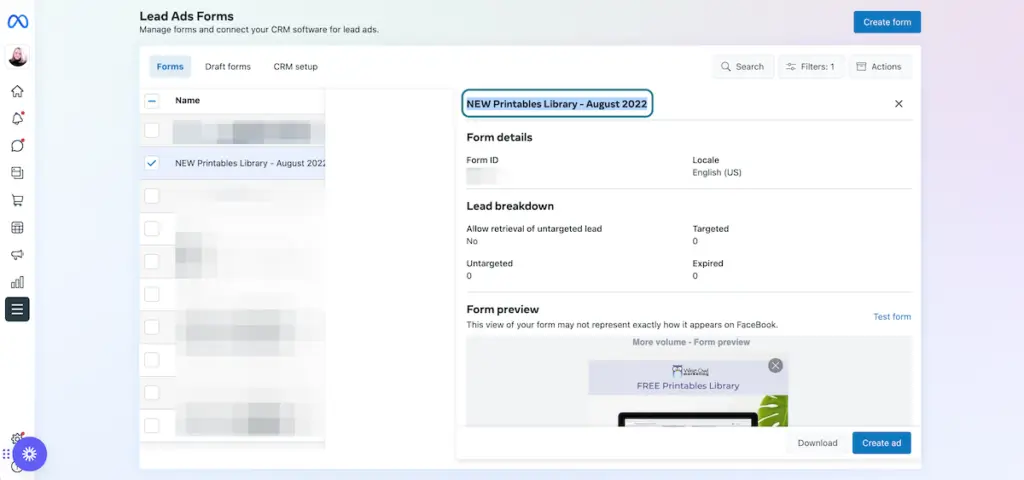Open the All tools hamburger menu
1024x480 pixels.
[x=18, y=310]
